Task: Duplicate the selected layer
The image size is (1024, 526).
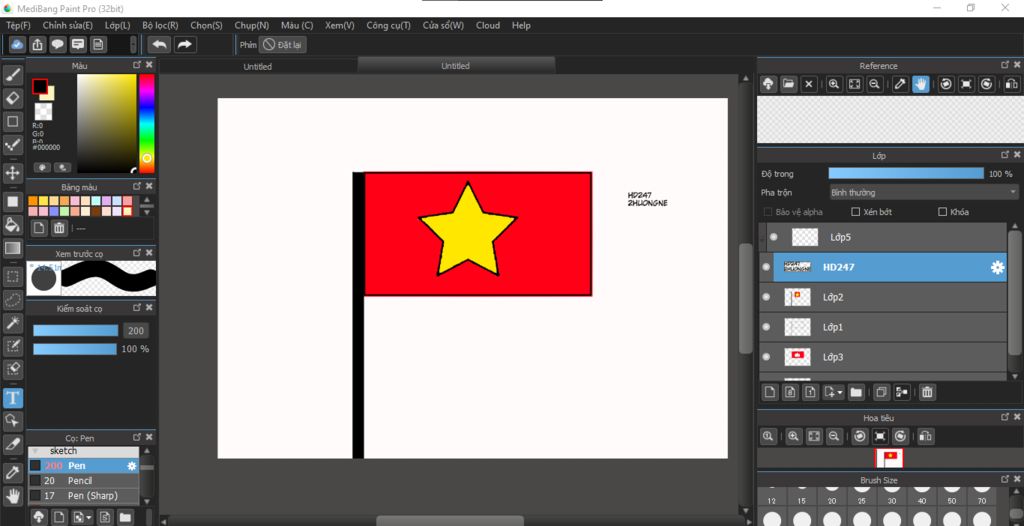Action: (x=882, y=392)
